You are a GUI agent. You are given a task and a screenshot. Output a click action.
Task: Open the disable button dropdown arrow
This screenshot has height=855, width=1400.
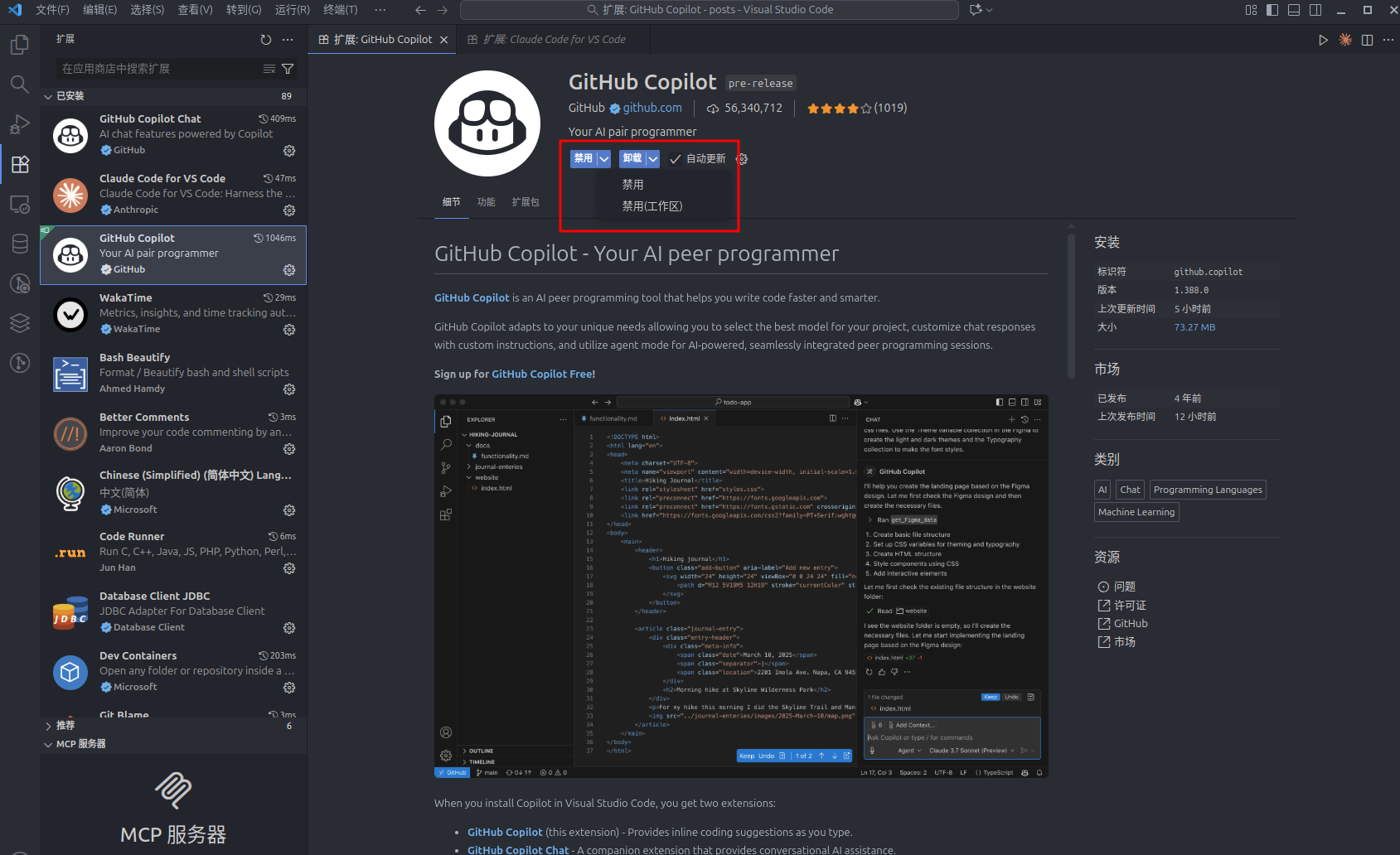click(604, 159)
